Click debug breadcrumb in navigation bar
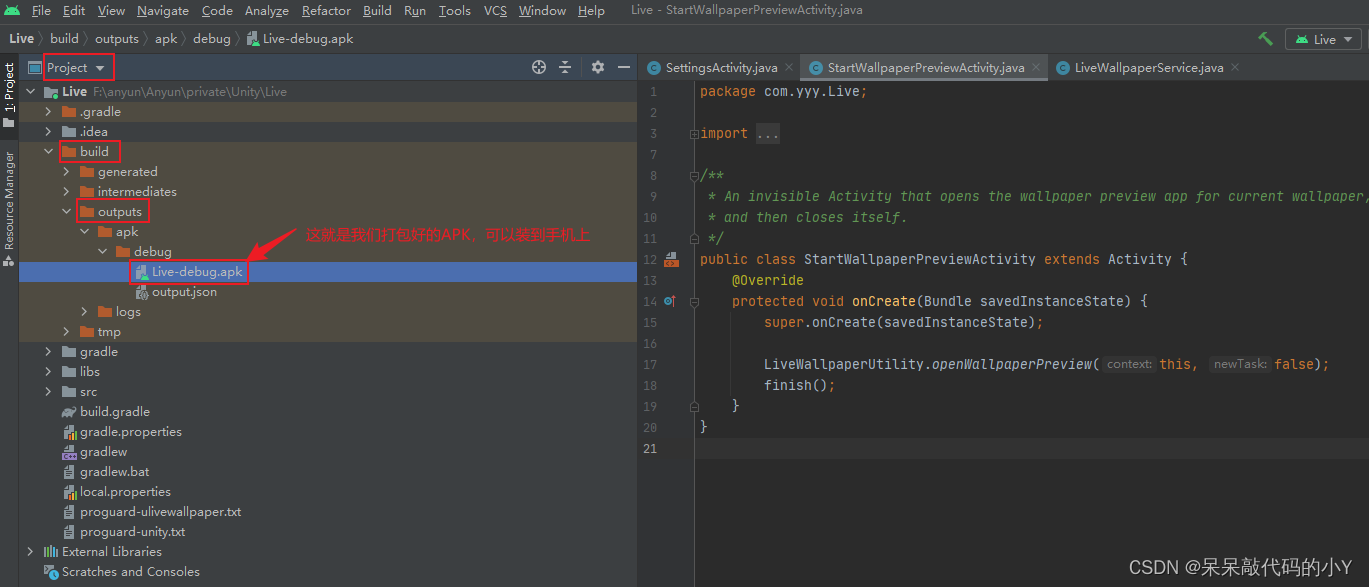 (x=211, y=39)
